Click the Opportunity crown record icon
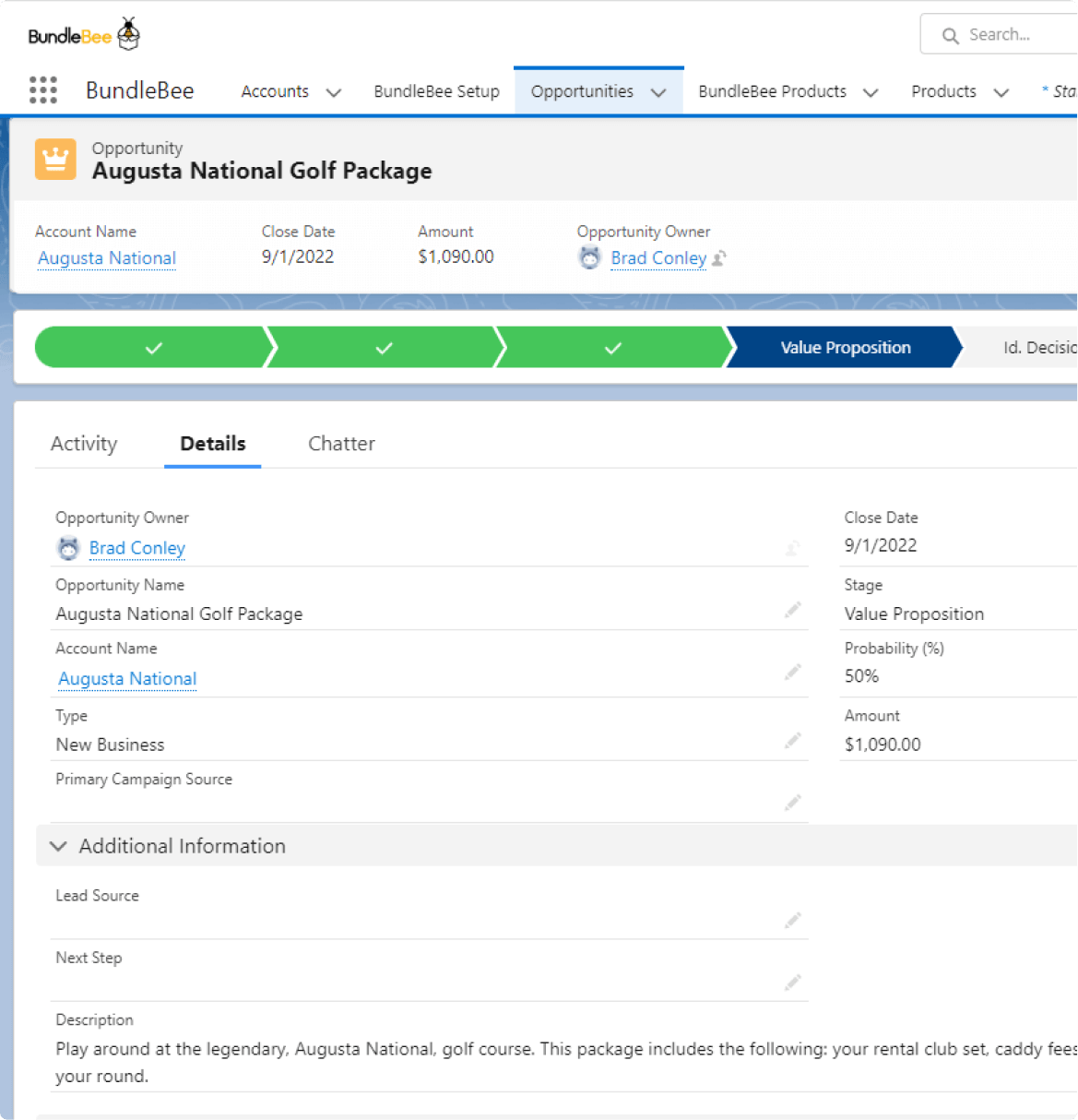Screen dimensions: 1078x1120 tap(54, 159)
